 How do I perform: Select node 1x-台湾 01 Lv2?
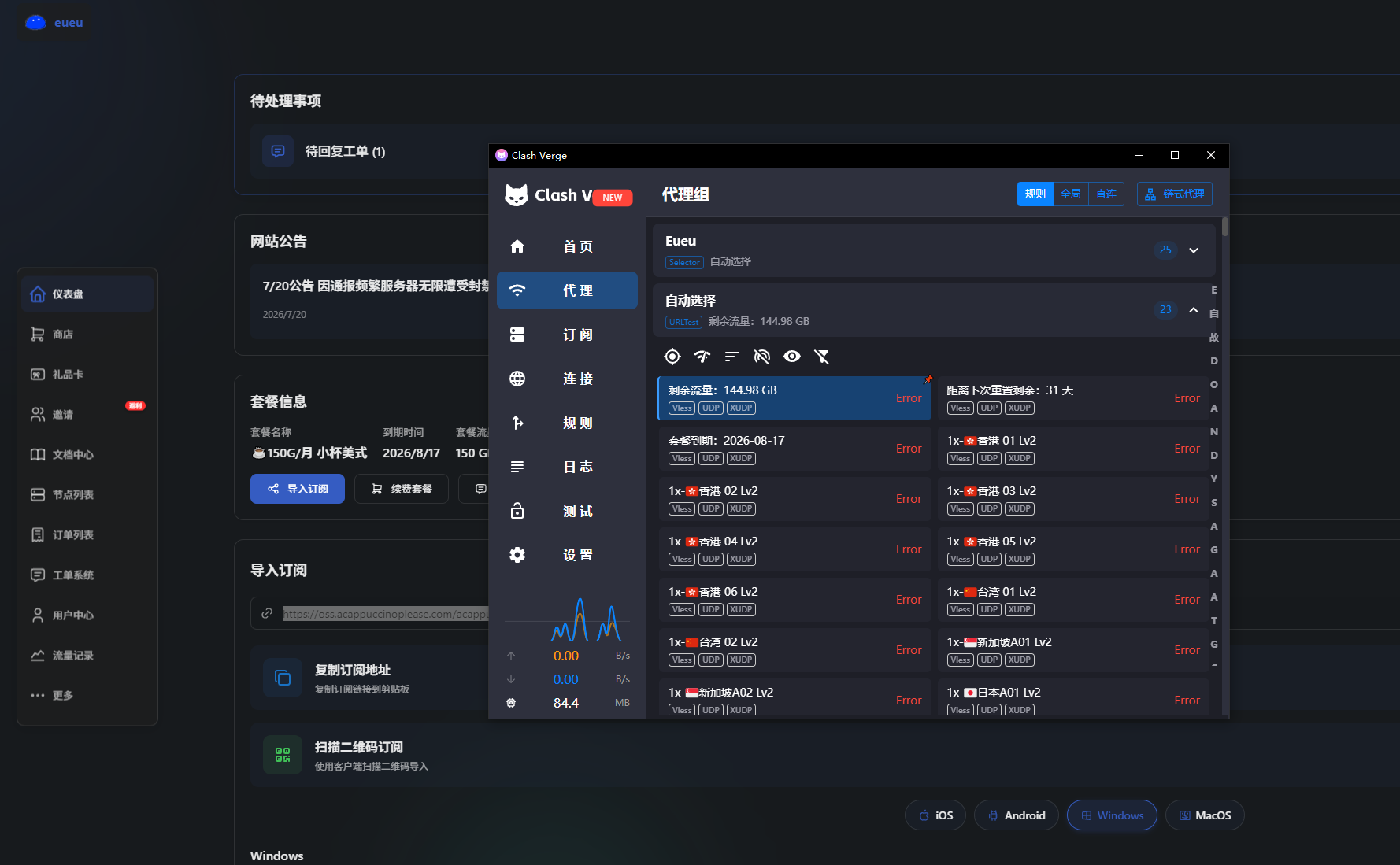tap(1072, 600)
